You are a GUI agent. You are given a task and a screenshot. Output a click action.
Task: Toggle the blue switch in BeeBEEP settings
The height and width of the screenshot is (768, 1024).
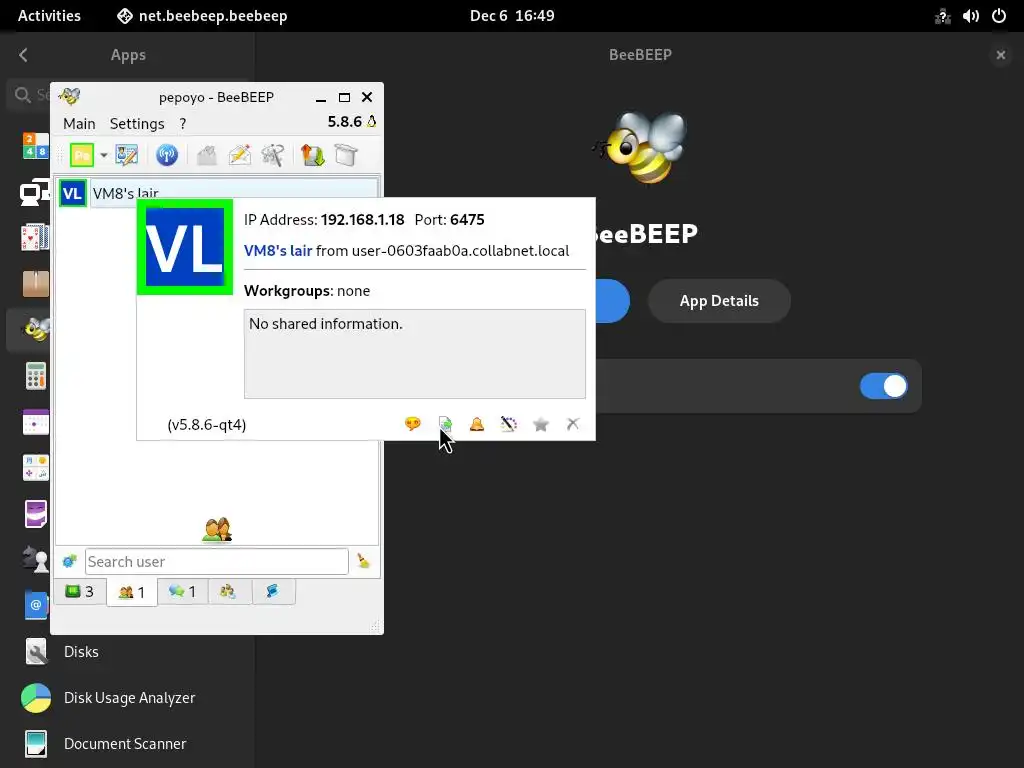[x=883, y=386]
